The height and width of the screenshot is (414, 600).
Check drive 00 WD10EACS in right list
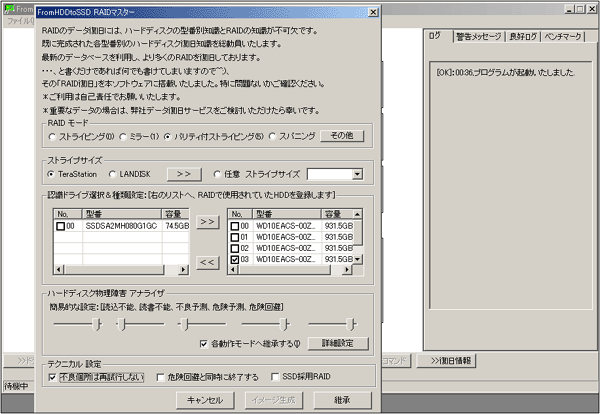pos(235,226)
